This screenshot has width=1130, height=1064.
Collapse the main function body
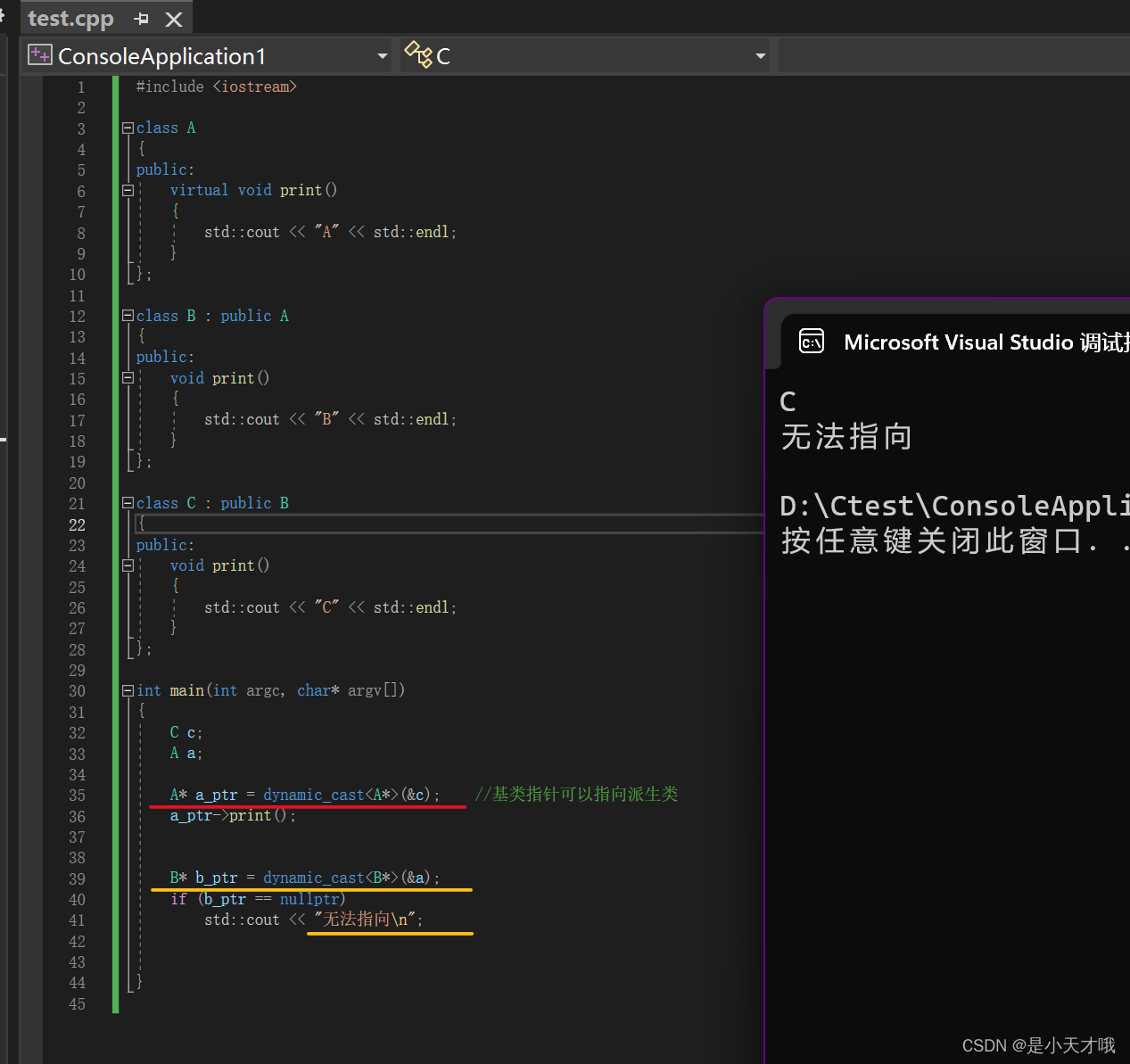(x=127, y=689)
